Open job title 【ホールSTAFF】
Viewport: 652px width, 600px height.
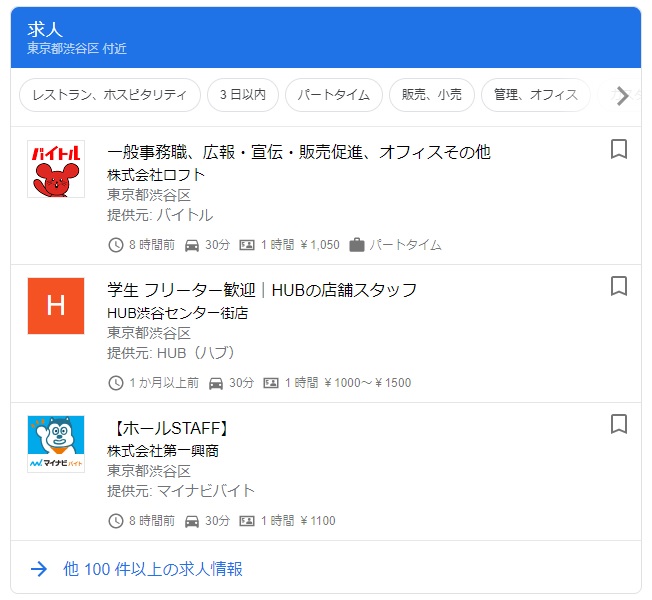point(170,428)
